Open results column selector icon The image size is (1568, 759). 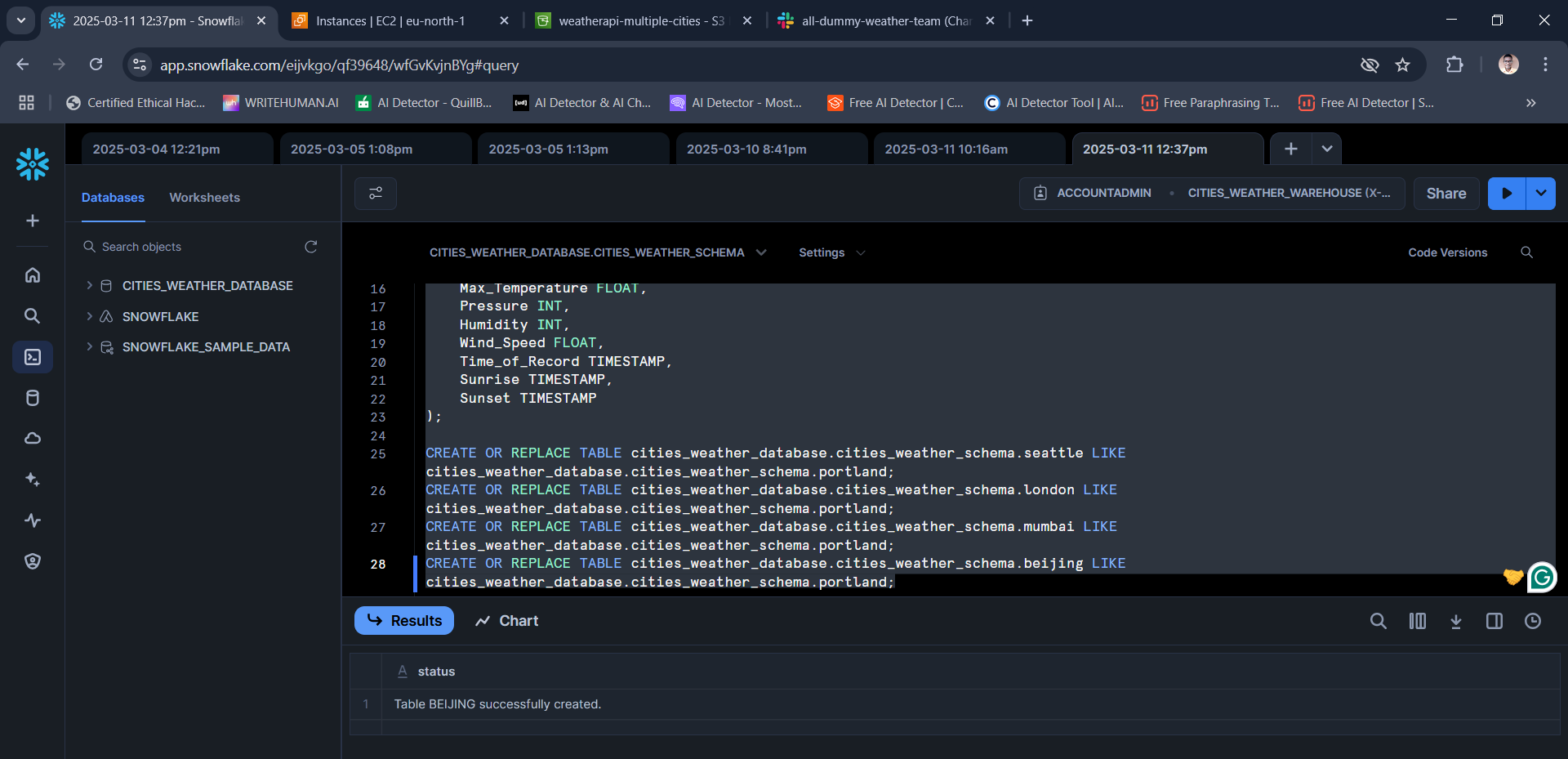click(x=1418, y=621)
